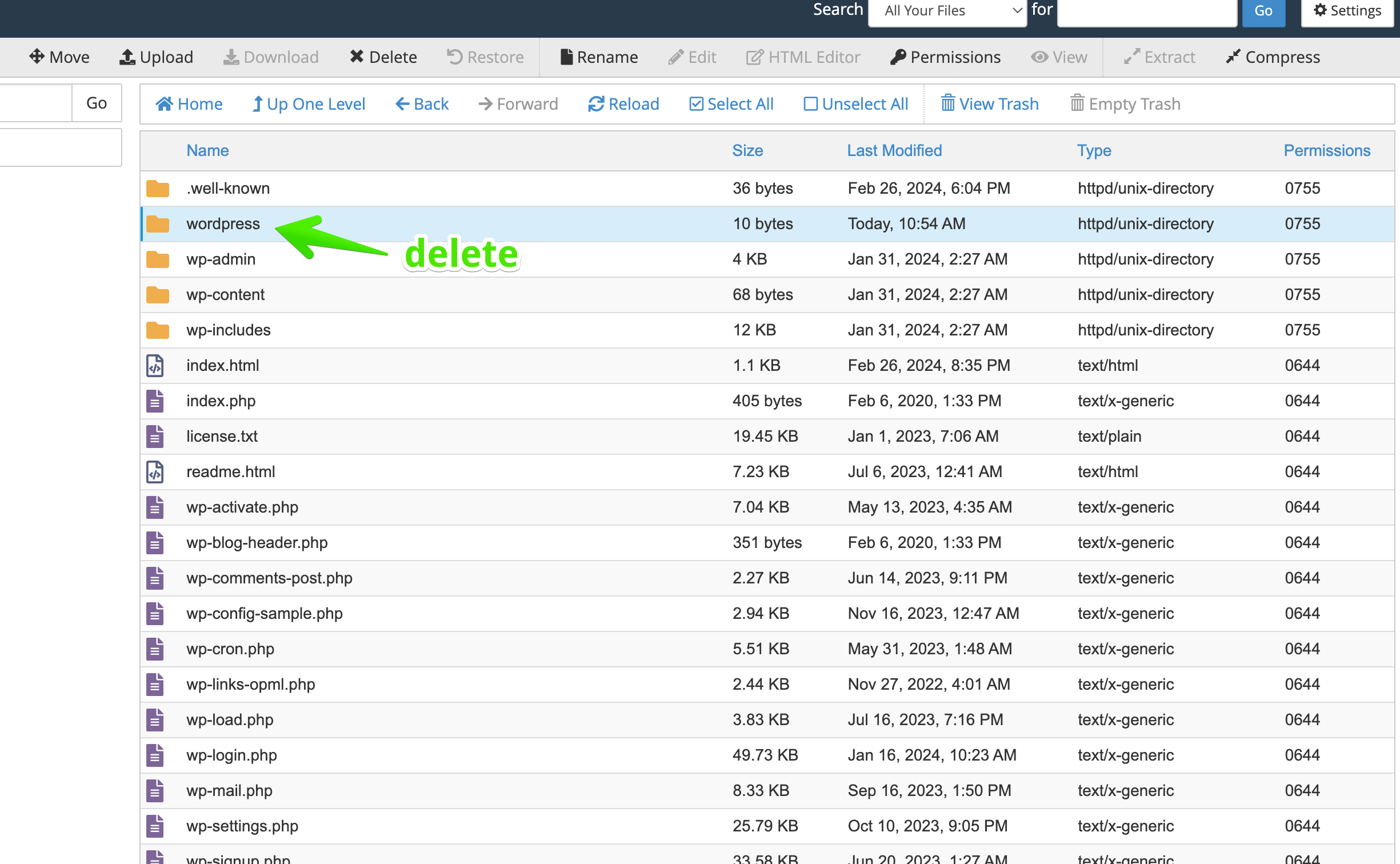
Task: Click the Rename file icon
Action: [566, 57]
